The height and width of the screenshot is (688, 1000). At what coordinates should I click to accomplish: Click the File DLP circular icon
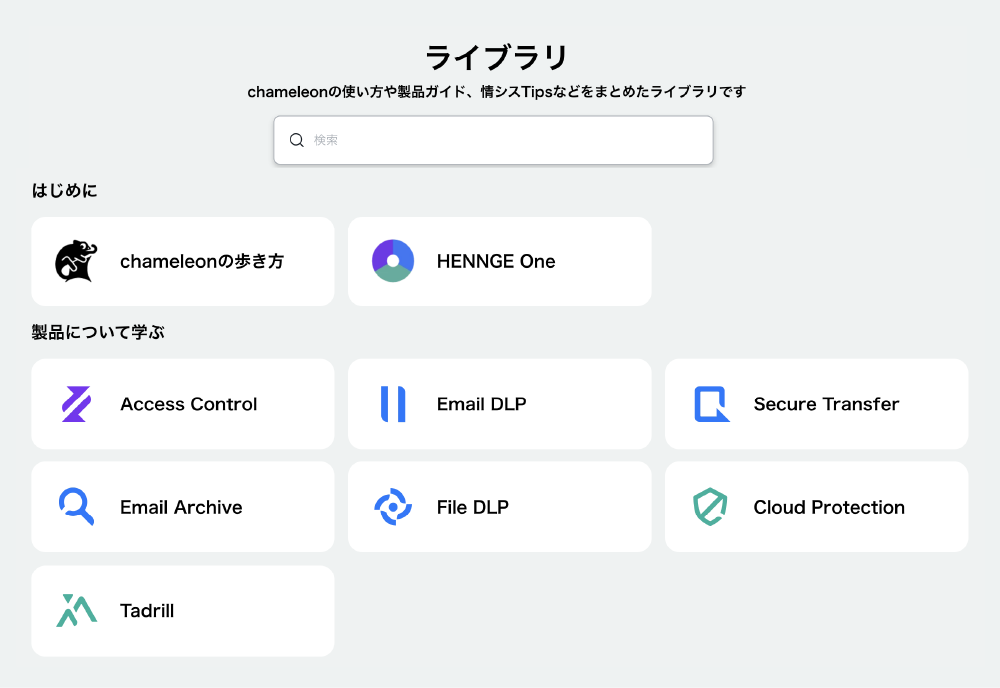[393, 507]
